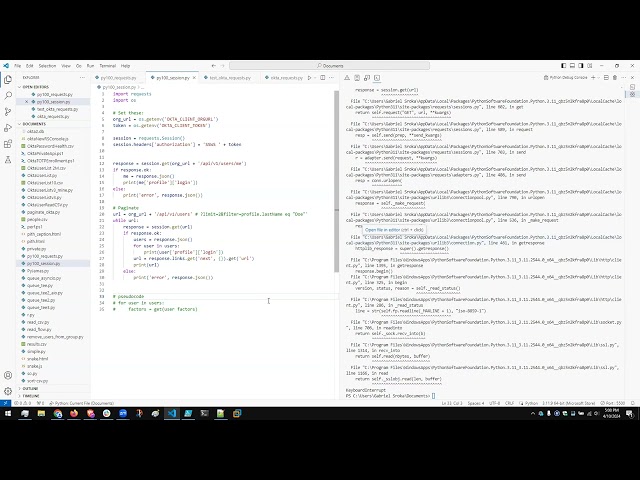Click the command center search box
Image resolution: width=640 pixels, height=480 pixels.
click(x=329, y=66)
